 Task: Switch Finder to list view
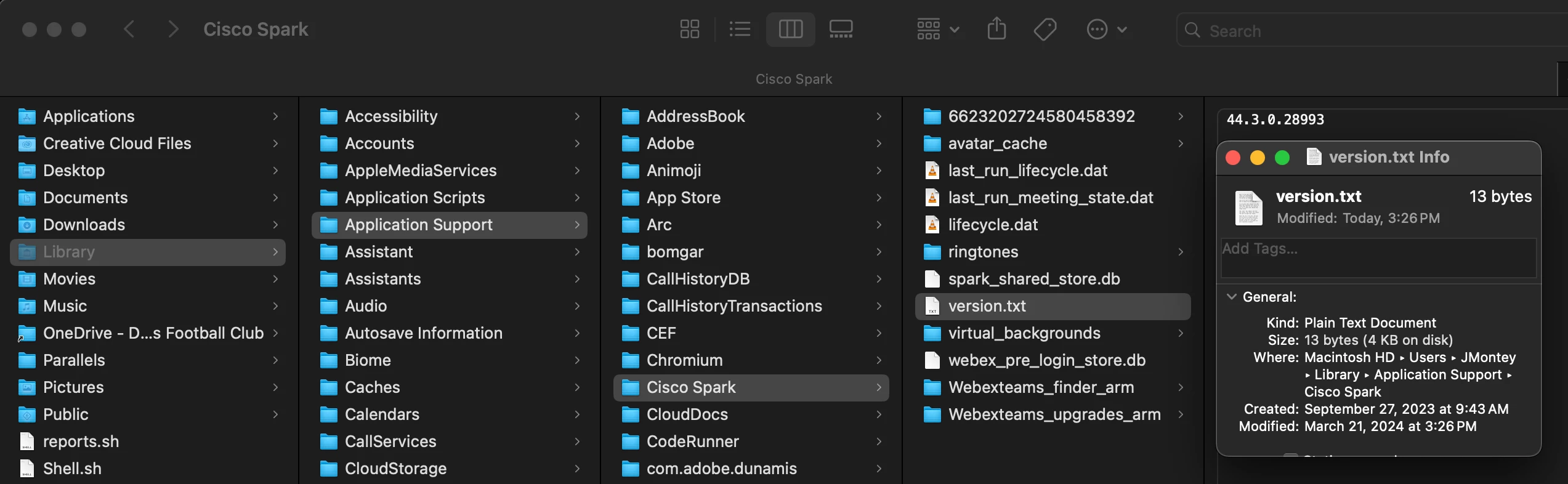click(740, 29)
